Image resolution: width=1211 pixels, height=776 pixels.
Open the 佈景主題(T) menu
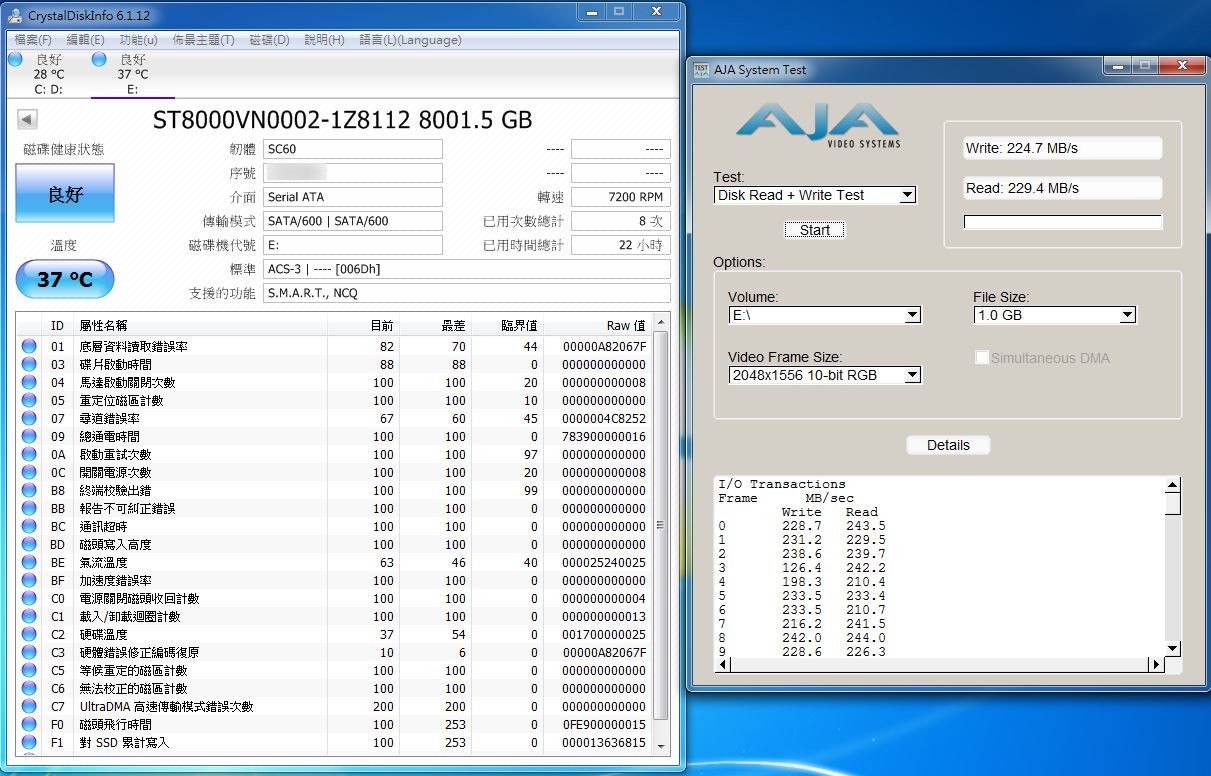(203, 40)
